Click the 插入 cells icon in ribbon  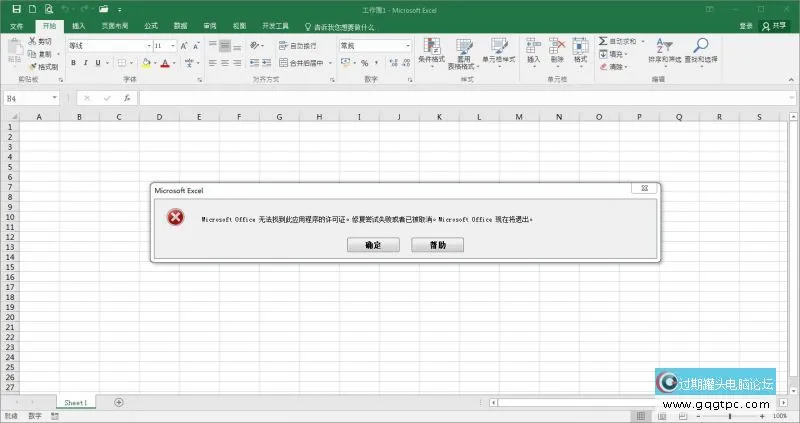(533, 46)
